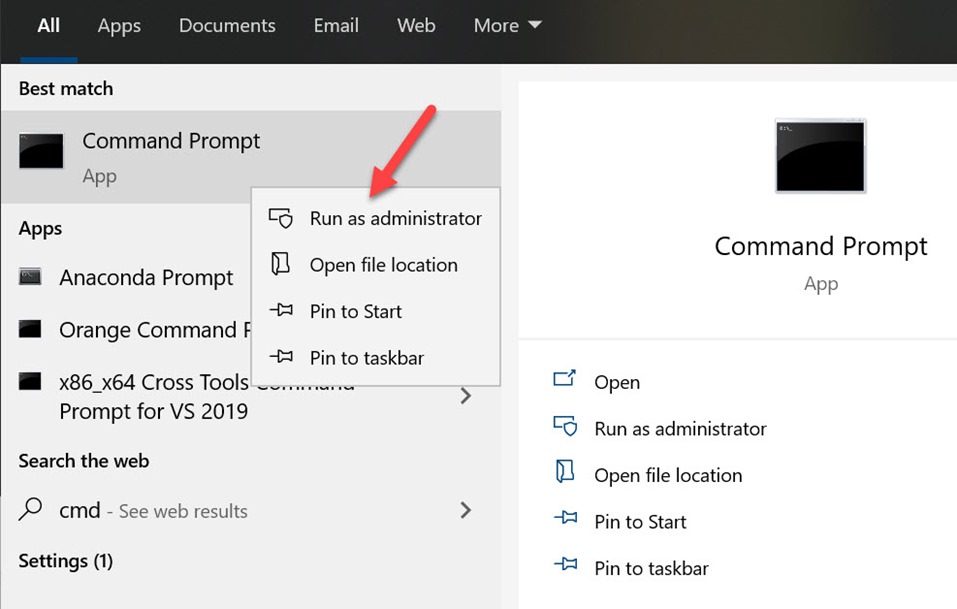This screenshot has width=957, height=609.
Task: Click the Command Prompt icon in Best match
Action: pyautogui.click(x=41, y=151)
